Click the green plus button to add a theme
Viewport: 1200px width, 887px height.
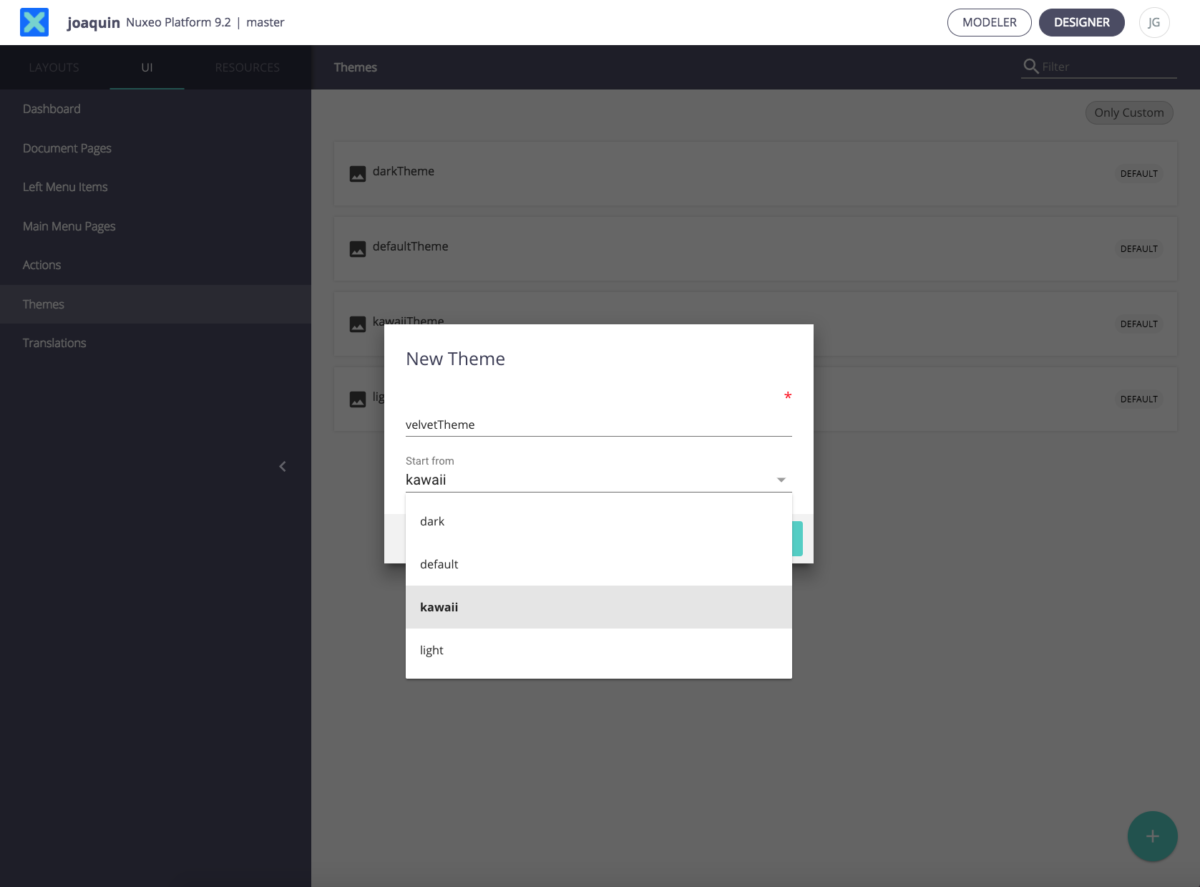tap(1152, 836)
